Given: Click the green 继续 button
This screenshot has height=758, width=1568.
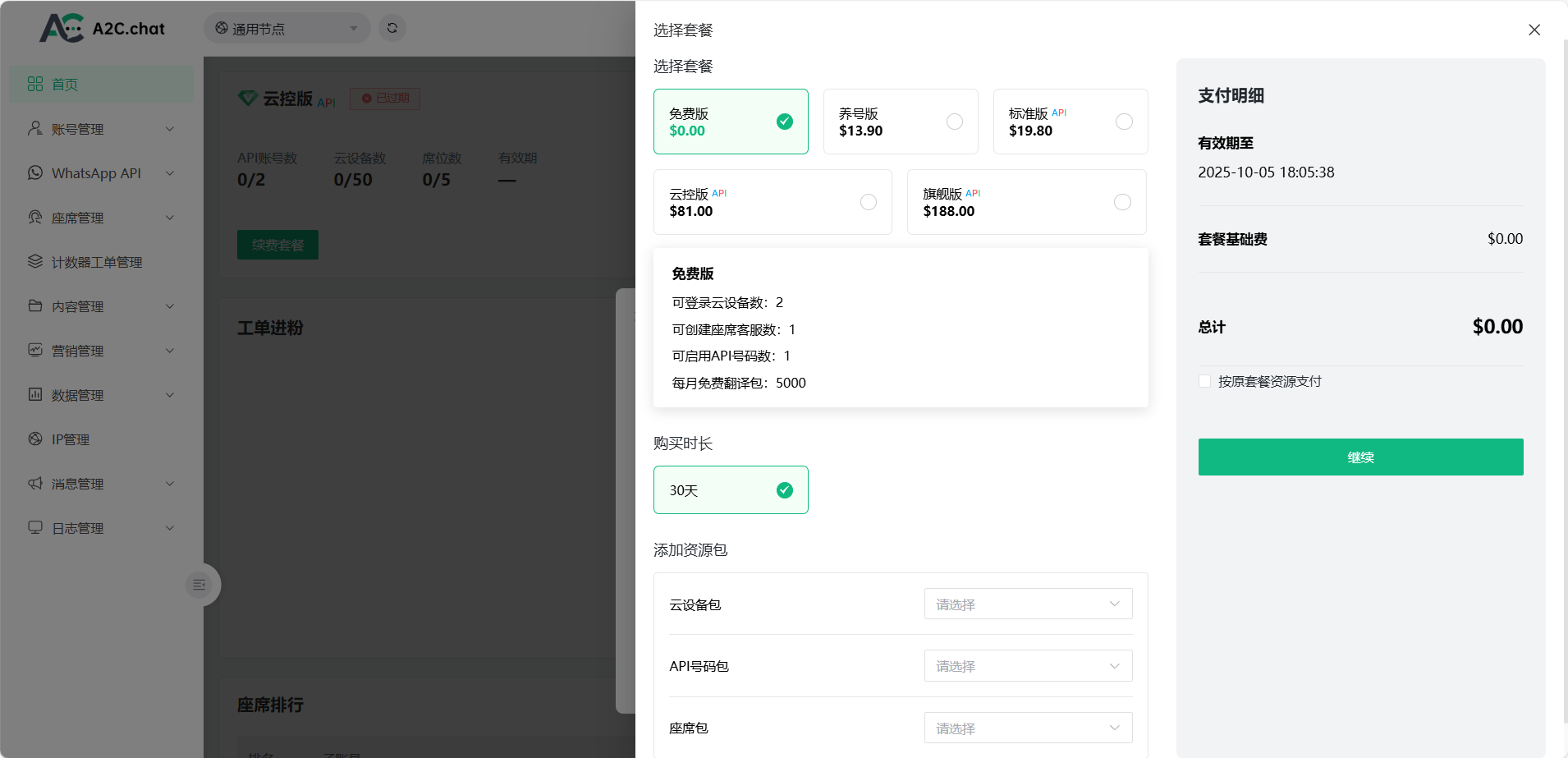Looking at the screenshot, I should tap(1360, 457).
